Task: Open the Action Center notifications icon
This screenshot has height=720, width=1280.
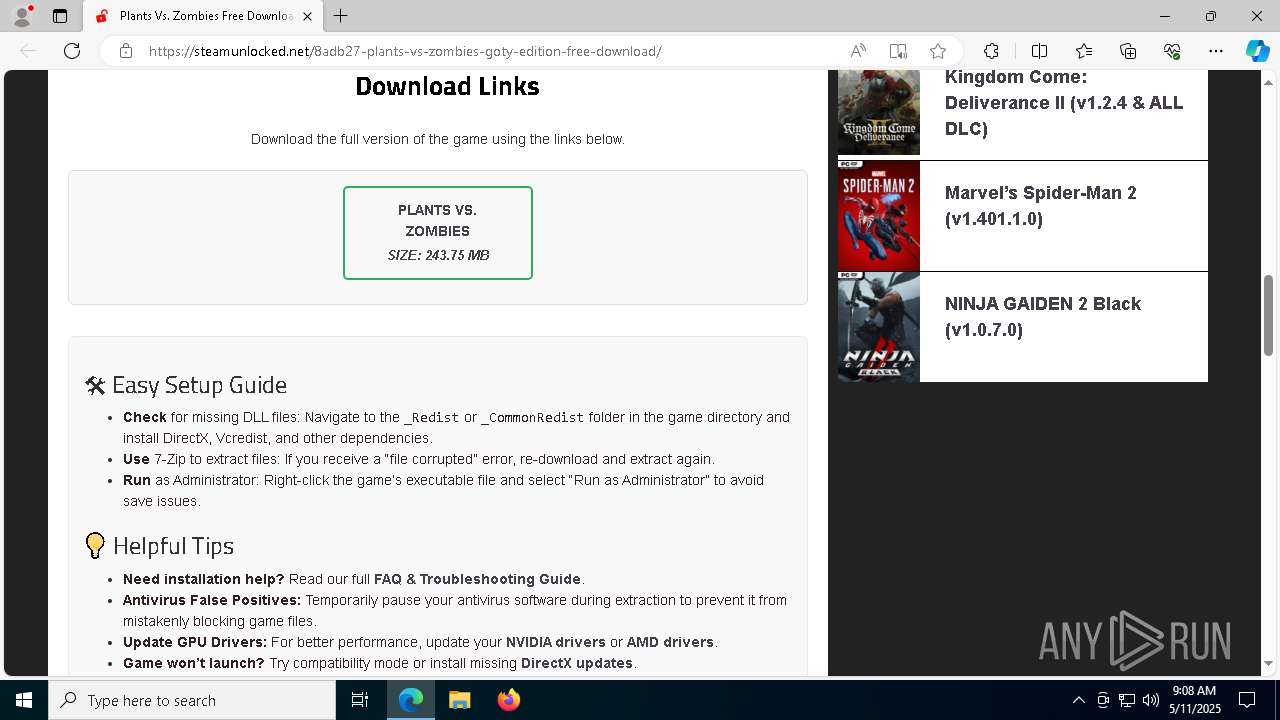Action: [x=1247, y=700]
